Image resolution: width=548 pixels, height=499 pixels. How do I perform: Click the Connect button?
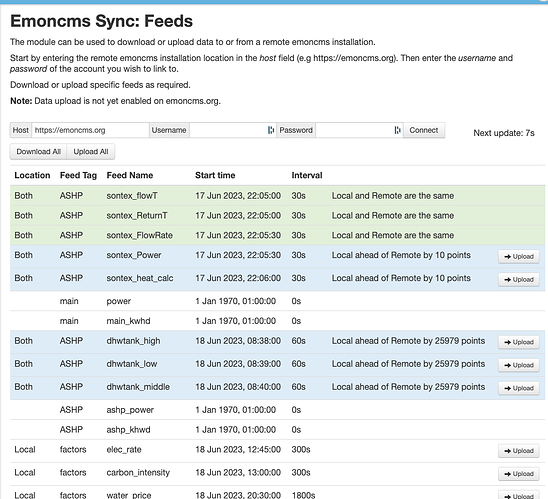[x=424, y=130]
